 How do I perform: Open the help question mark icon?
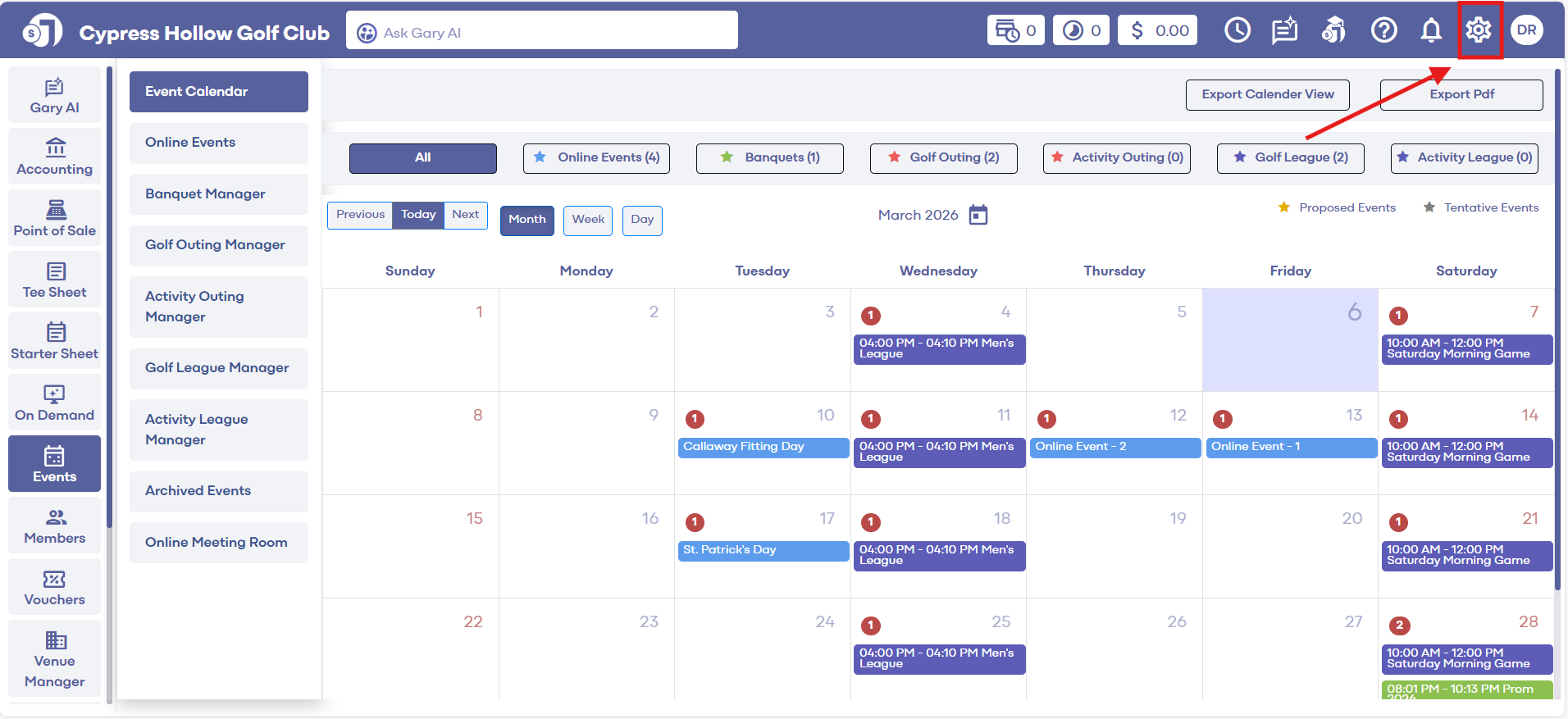[x=1383, y=30]
